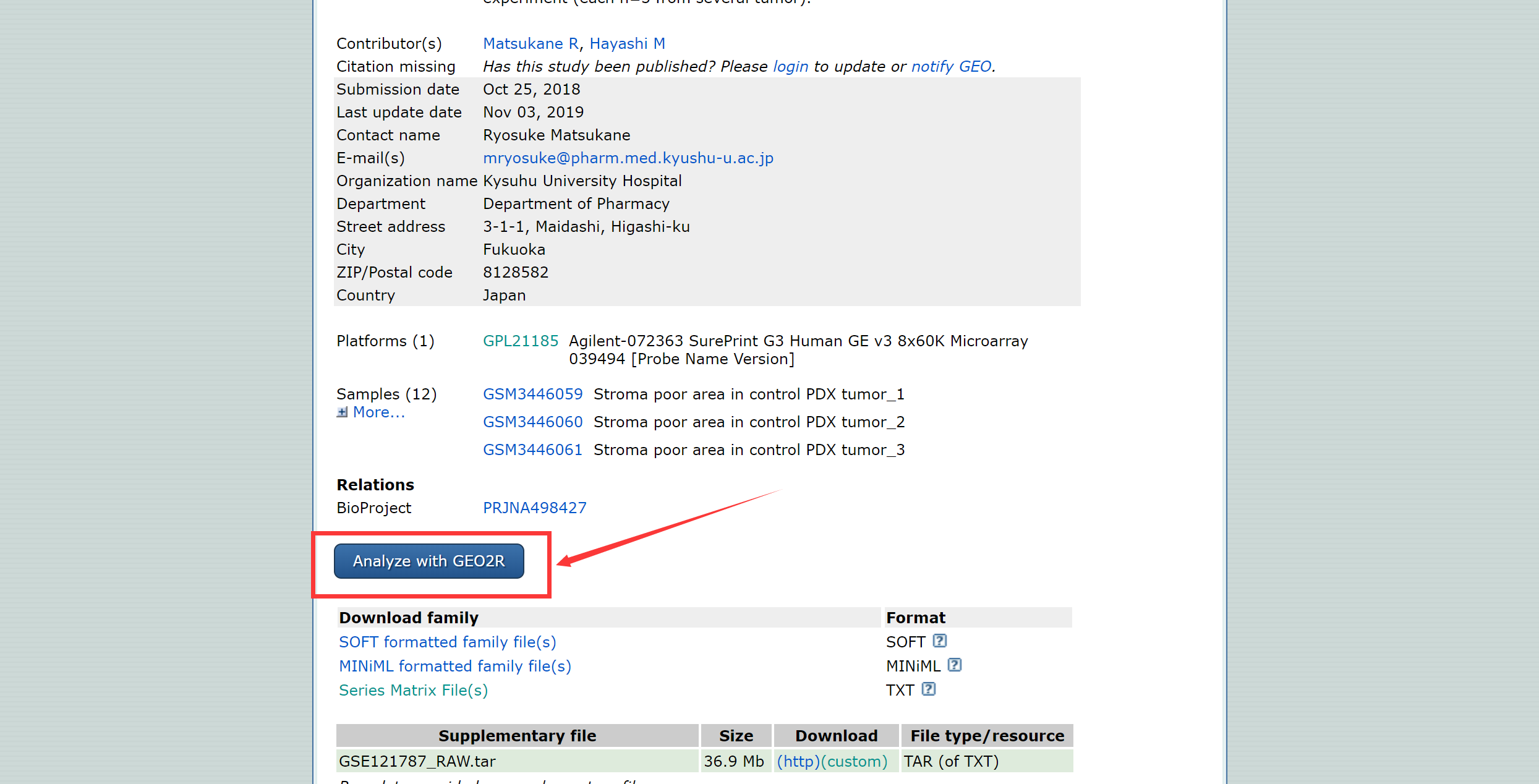This screenshot has height=784, width=1539.
Task: Open sample GSM3446061
Action: point(532,450)
